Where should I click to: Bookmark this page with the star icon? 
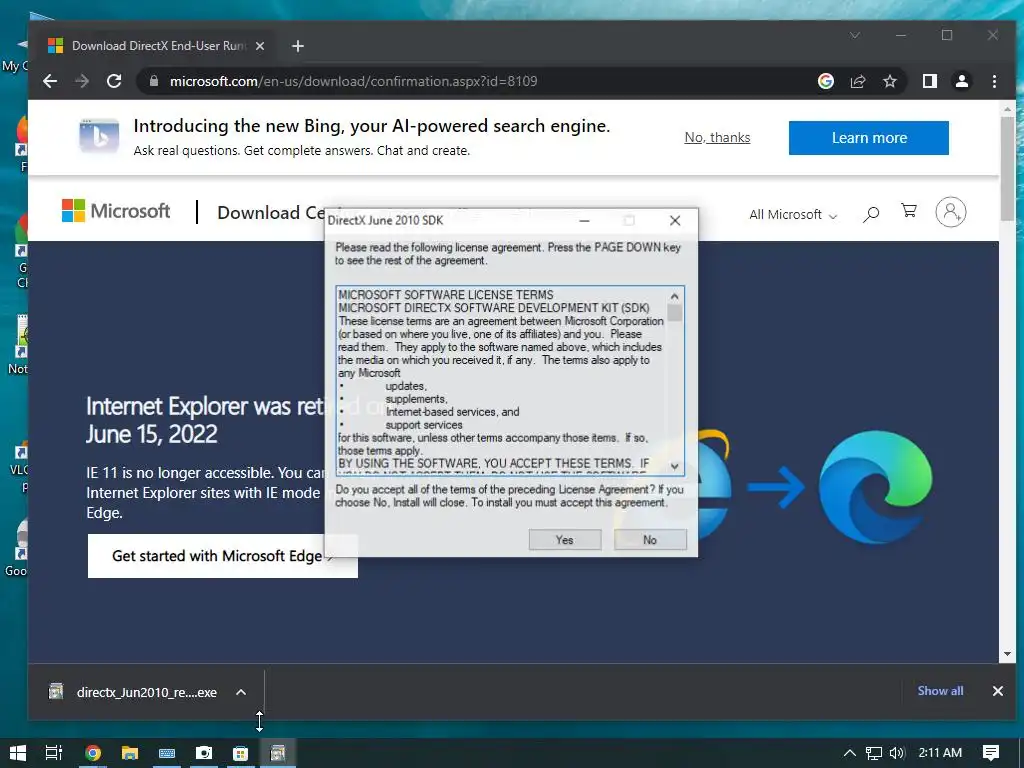coord(889,81)
